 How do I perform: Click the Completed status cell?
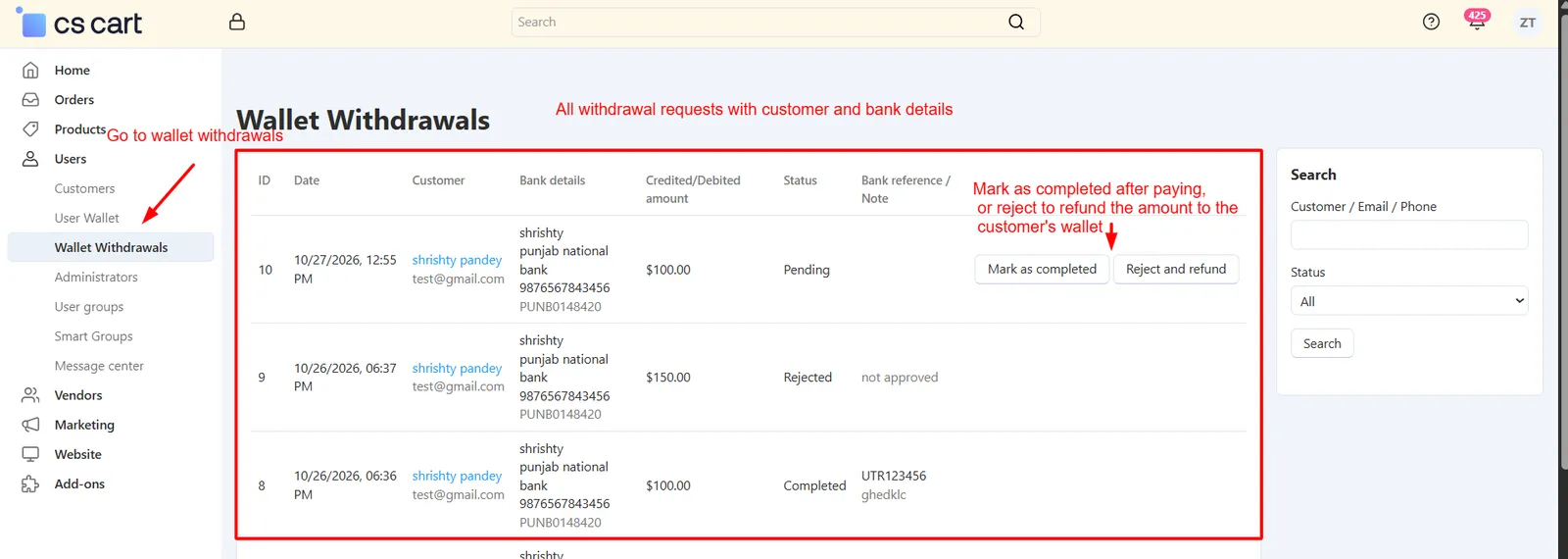(814, 485)
